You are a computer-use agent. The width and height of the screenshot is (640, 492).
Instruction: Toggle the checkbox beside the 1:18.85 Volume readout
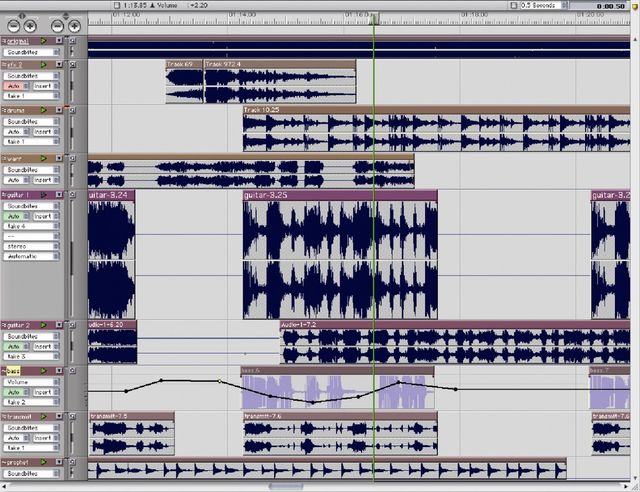(x=117, y=5)
